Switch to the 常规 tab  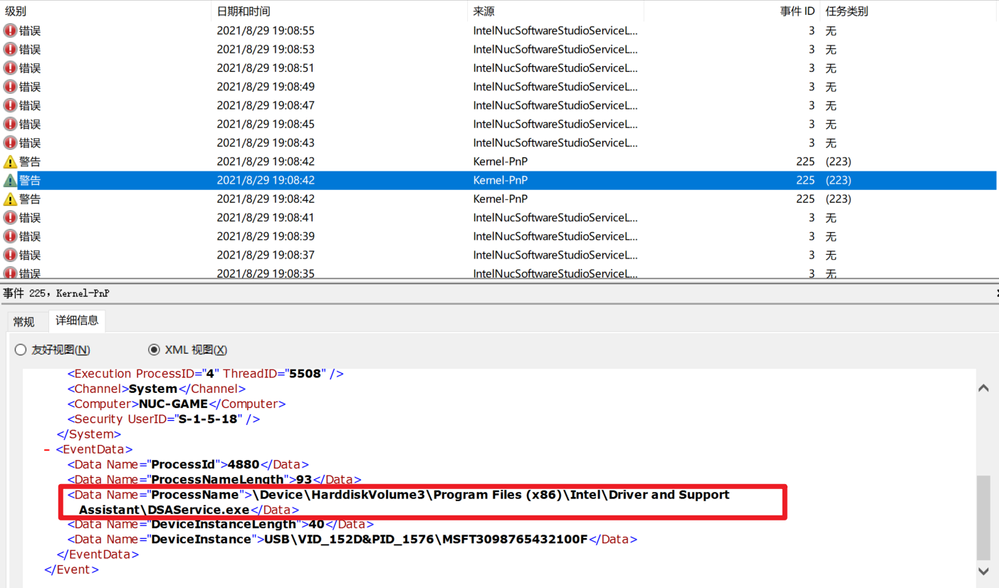(x=24, y=322)
